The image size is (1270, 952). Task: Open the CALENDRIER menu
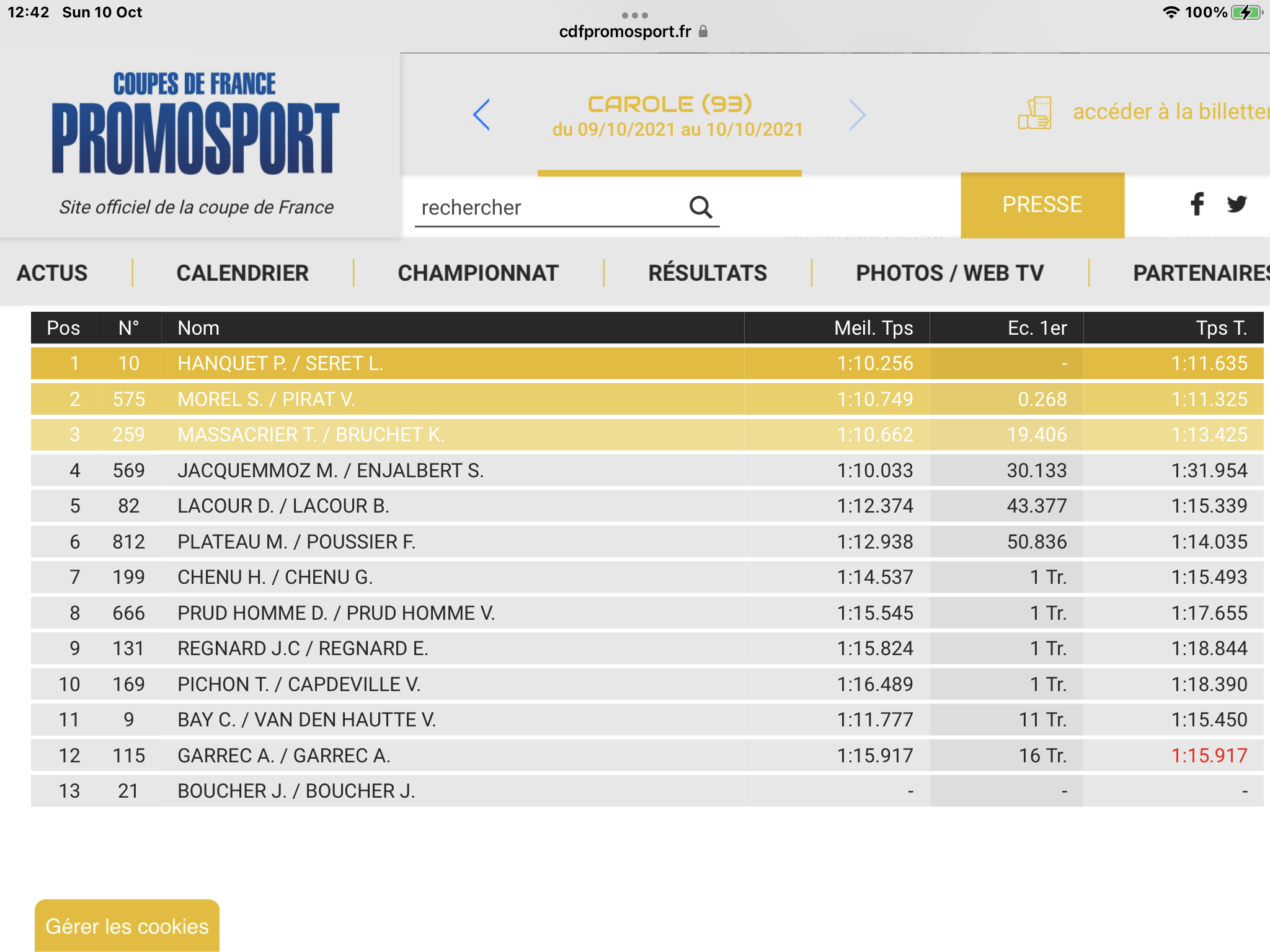[242, 273]
